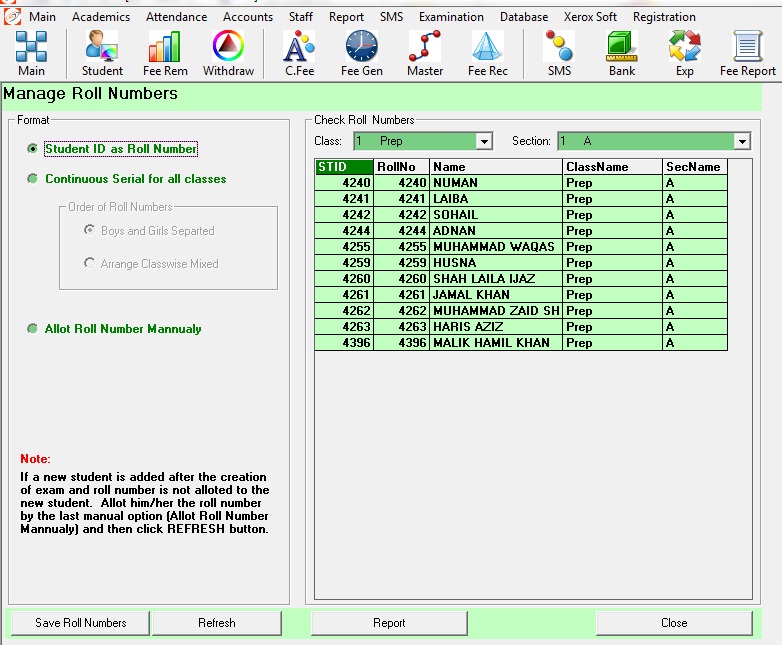
Task: Expand the Section dropdown showing A
Action: pyautogui.click(x=742, y=141)
